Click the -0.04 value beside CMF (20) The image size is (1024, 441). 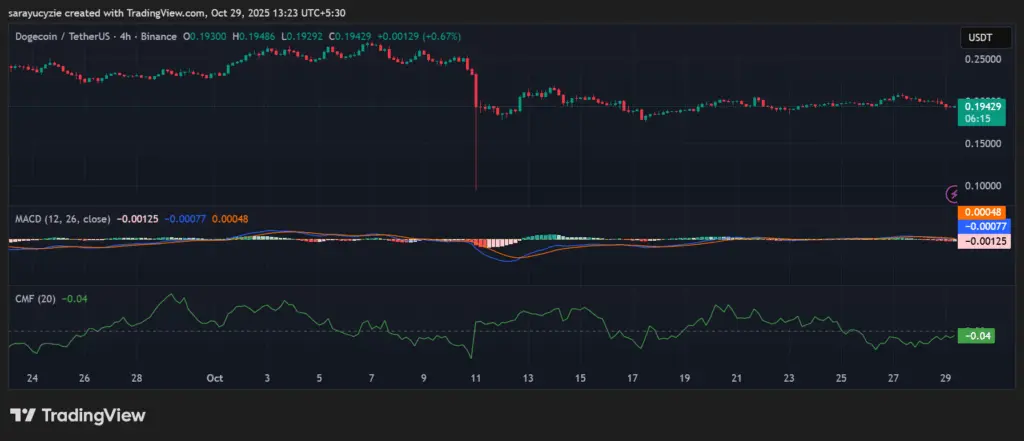[x=74, y=299]
